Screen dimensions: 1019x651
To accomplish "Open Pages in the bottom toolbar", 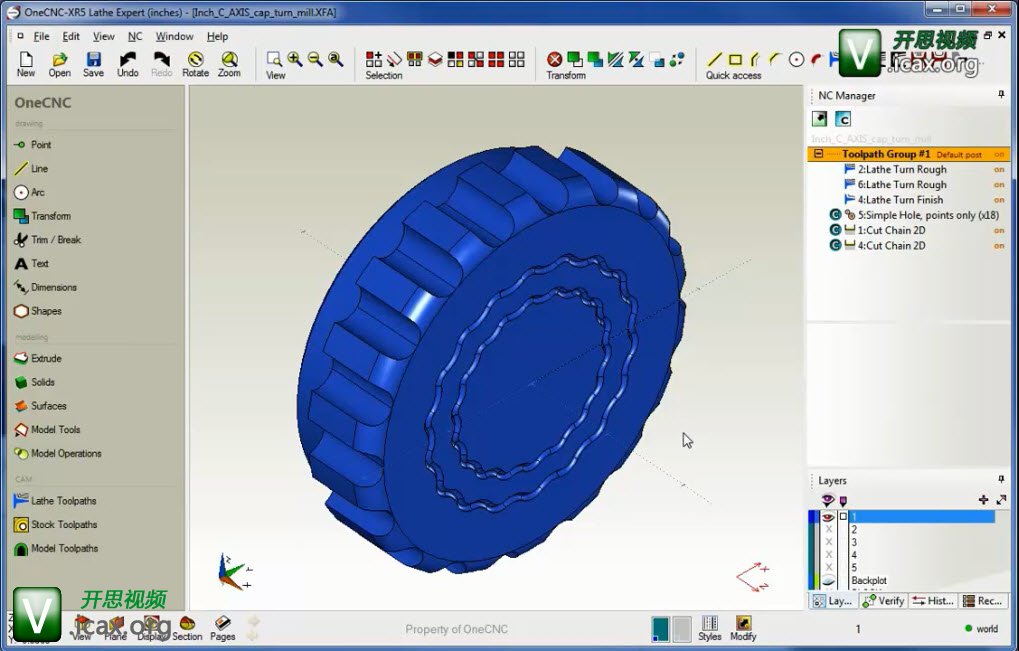I will pyautogui.click(x=222, y=628).
